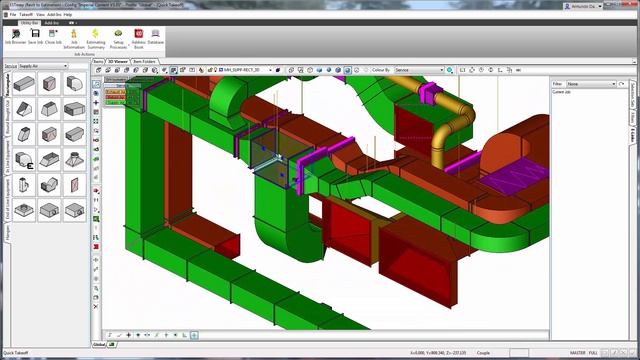640x360 pixels.
Task: Open the Database
Action: pyautogui.click(x=156, y=37)
